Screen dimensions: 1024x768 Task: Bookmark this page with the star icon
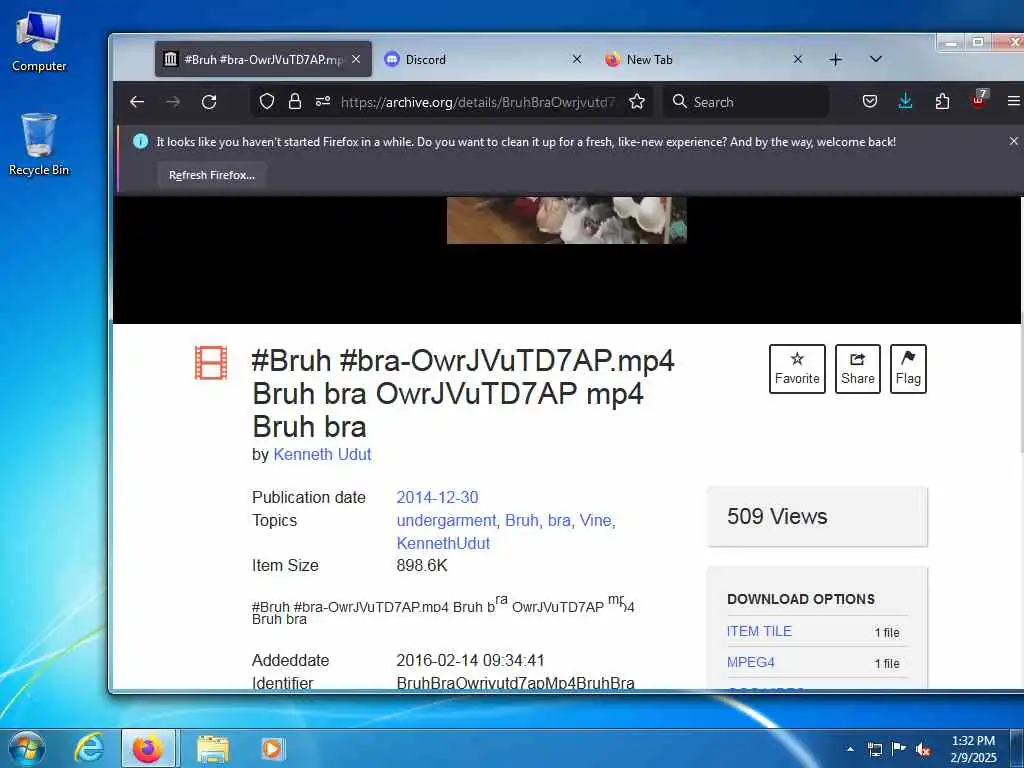coord(637,101)
